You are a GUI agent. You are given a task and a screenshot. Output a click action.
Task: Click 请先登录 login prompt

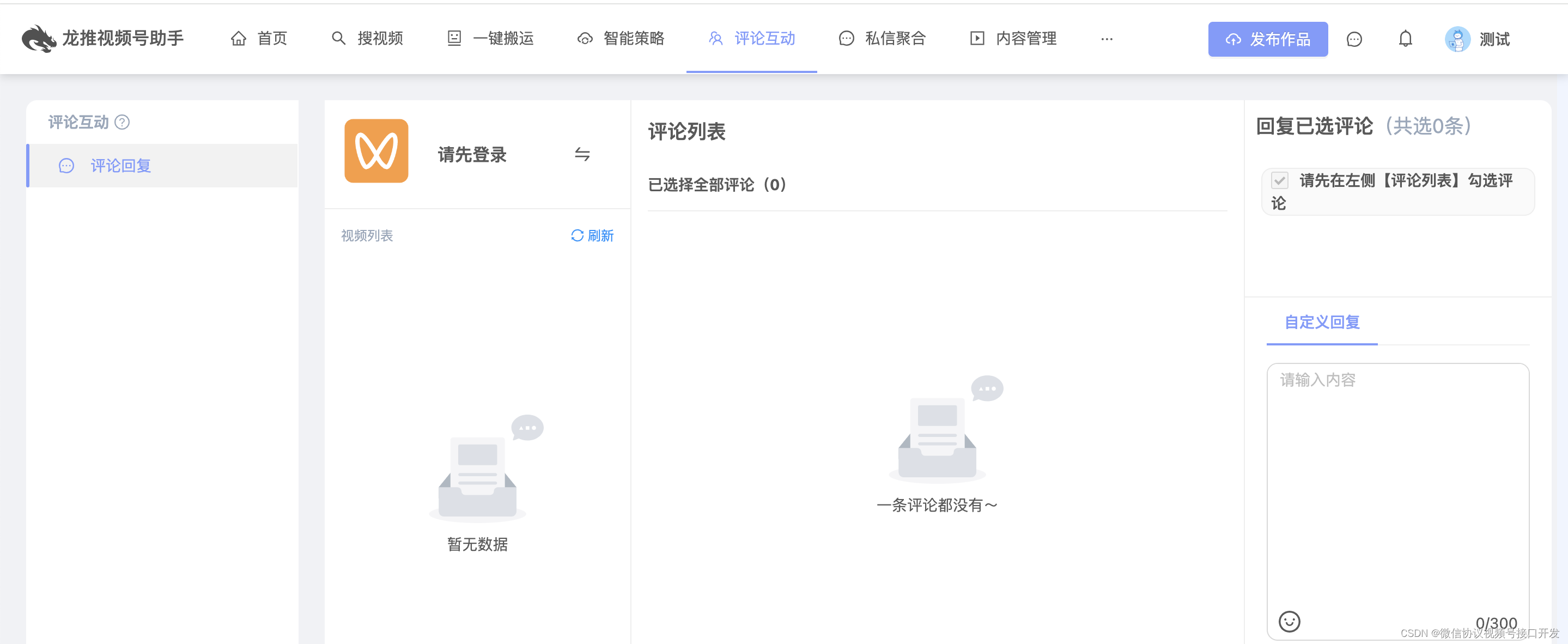click(x=472, y=155)
